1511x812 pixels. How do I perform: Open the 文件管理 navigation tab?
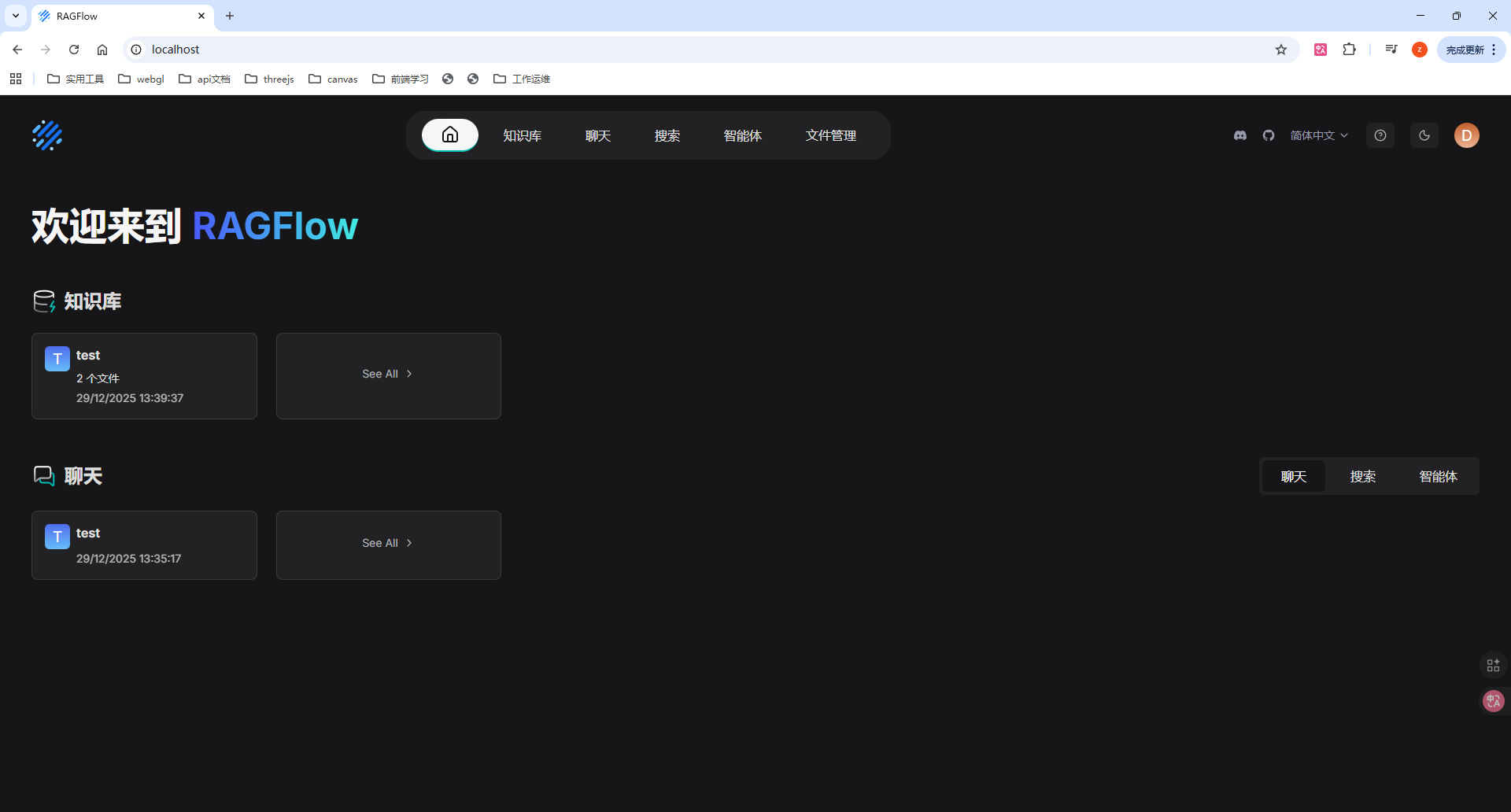click(x=830, y=135)
